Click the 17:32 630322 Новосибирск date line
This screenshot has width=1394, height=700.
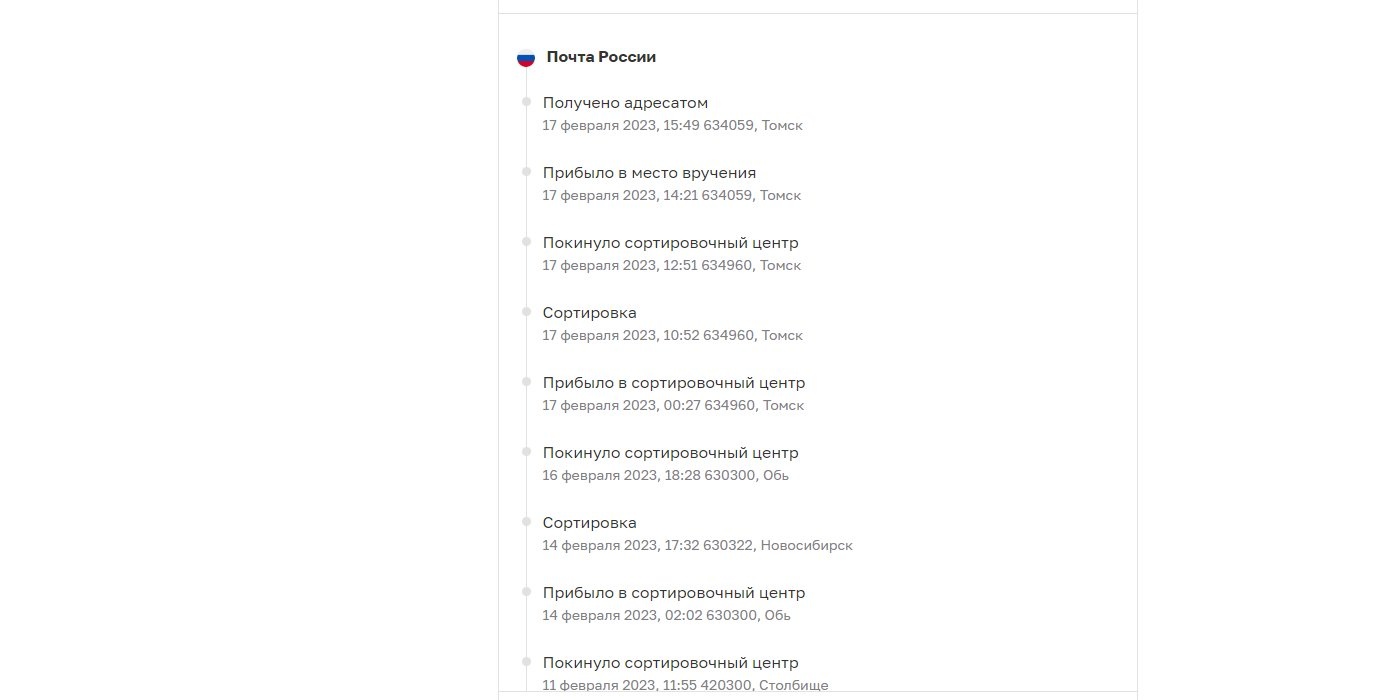point(697,546)
